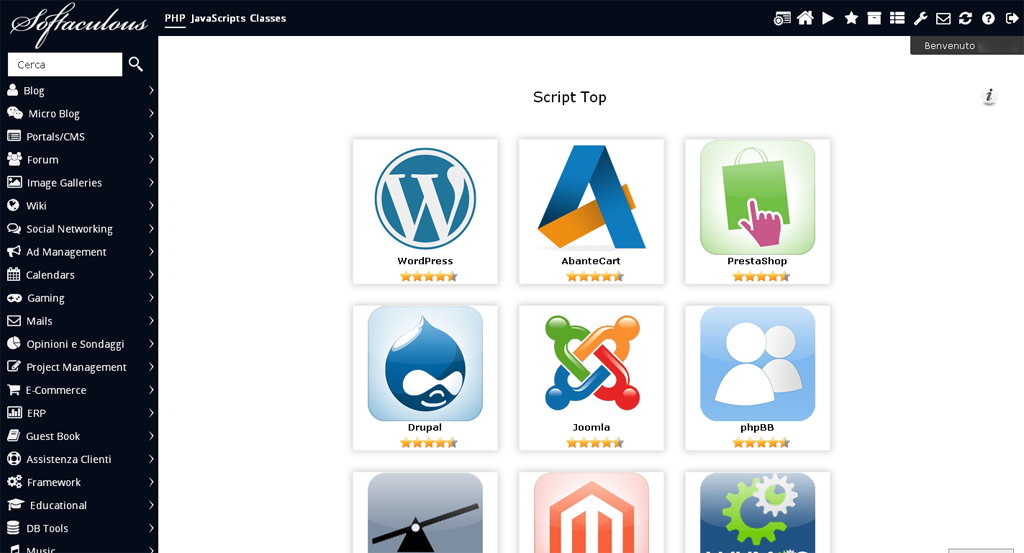This screenshot has height=553, width=1024.
Task: Open the PrestaShop script card
Action: [758, 212]
